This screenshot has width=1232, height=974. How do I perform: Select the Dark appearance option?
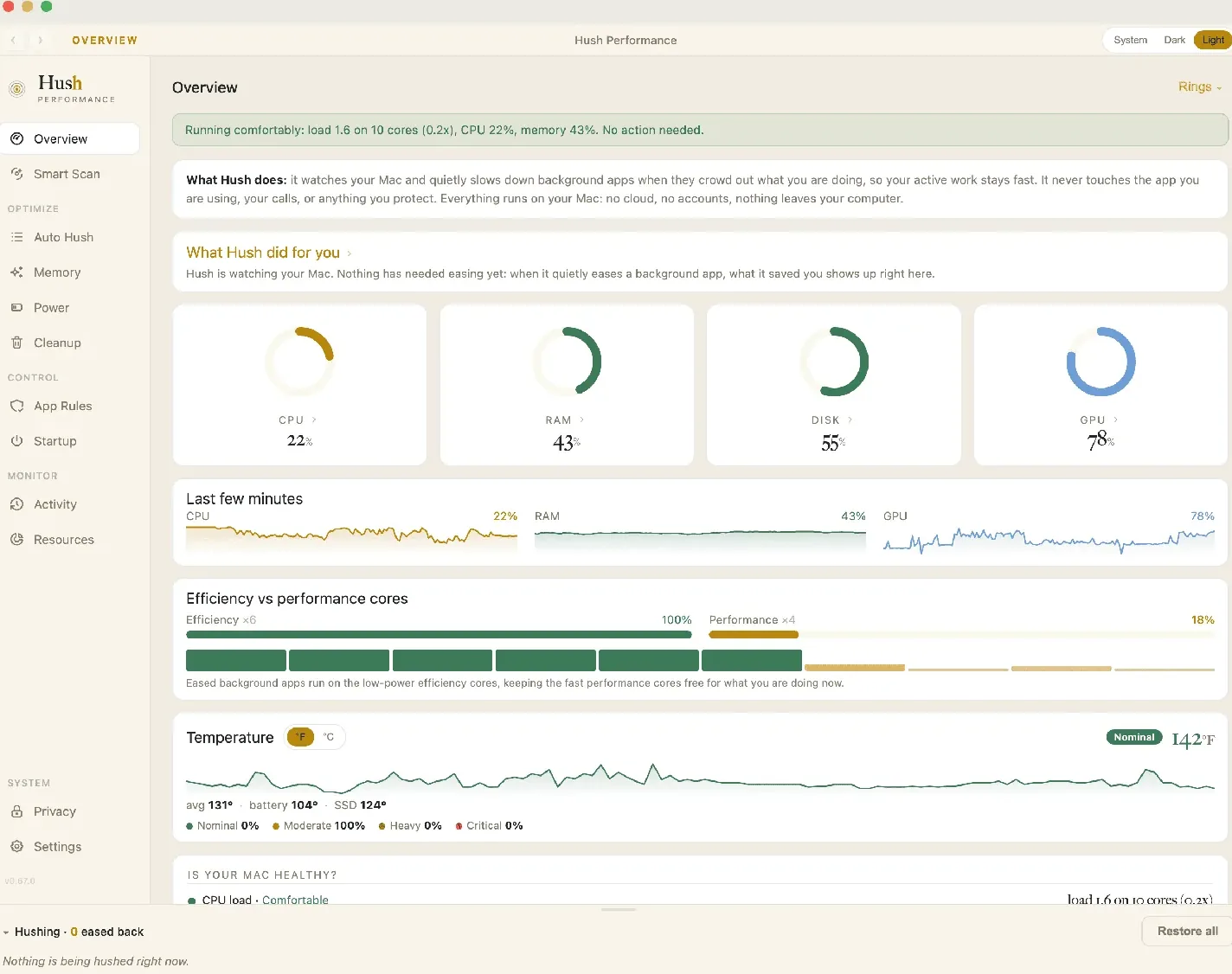click(x=1174, y=40)
